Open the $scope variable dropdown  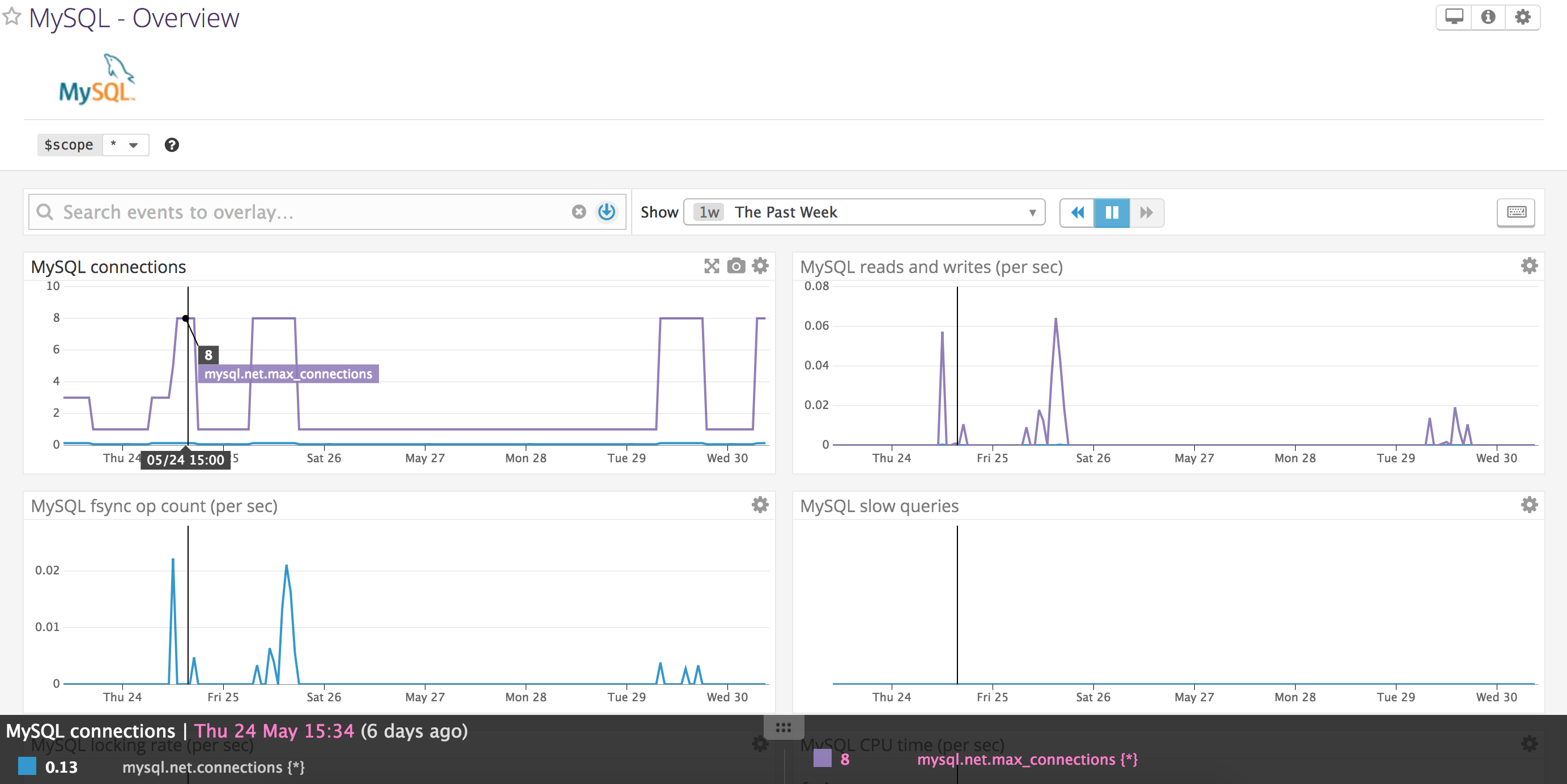click(x=126, y=145)
